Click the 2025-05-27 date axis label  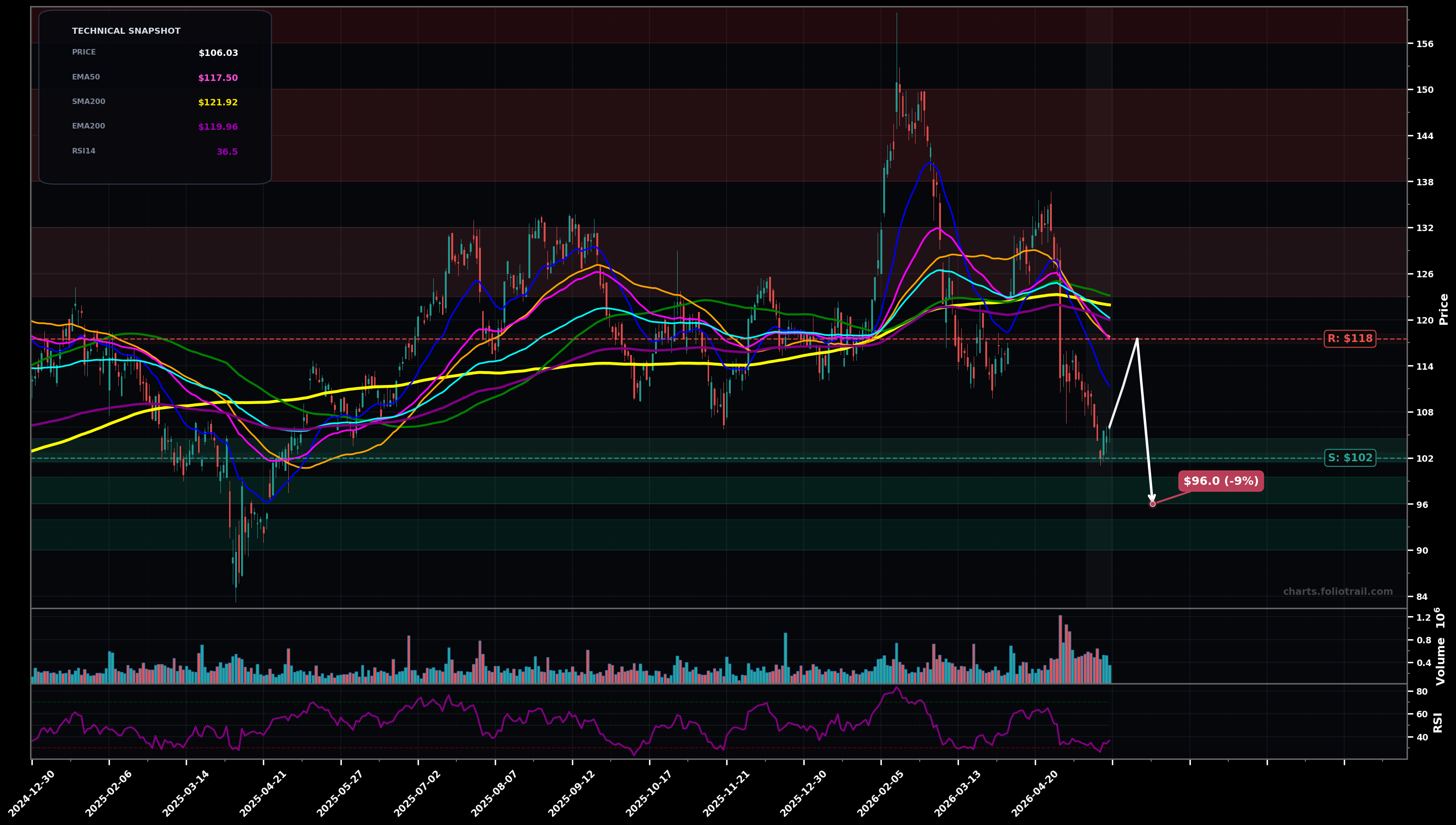point(340,793)
